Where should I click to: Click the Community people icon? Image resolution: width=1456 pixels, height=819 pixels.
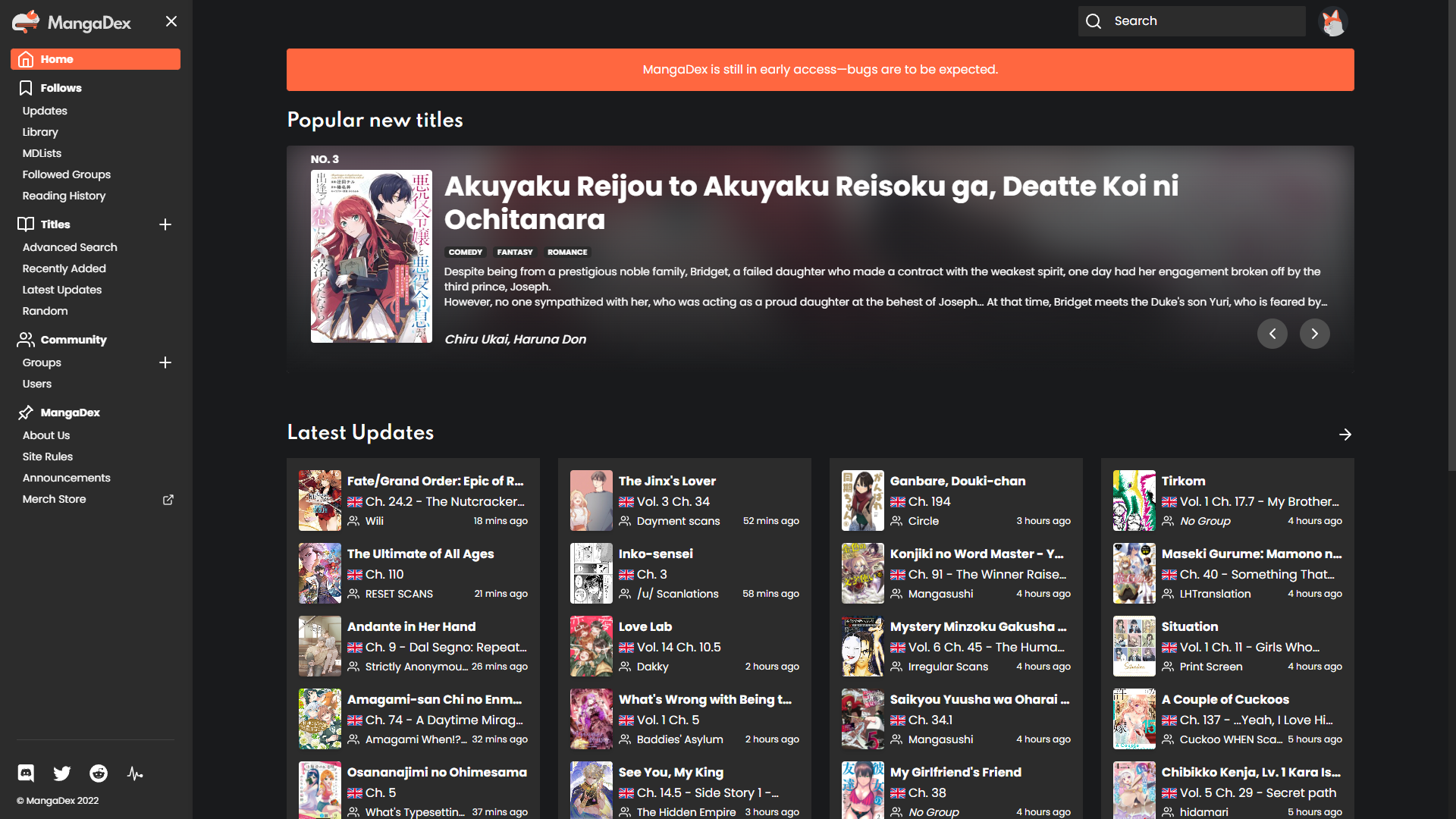pyautogui.click(x=26, y=340)
